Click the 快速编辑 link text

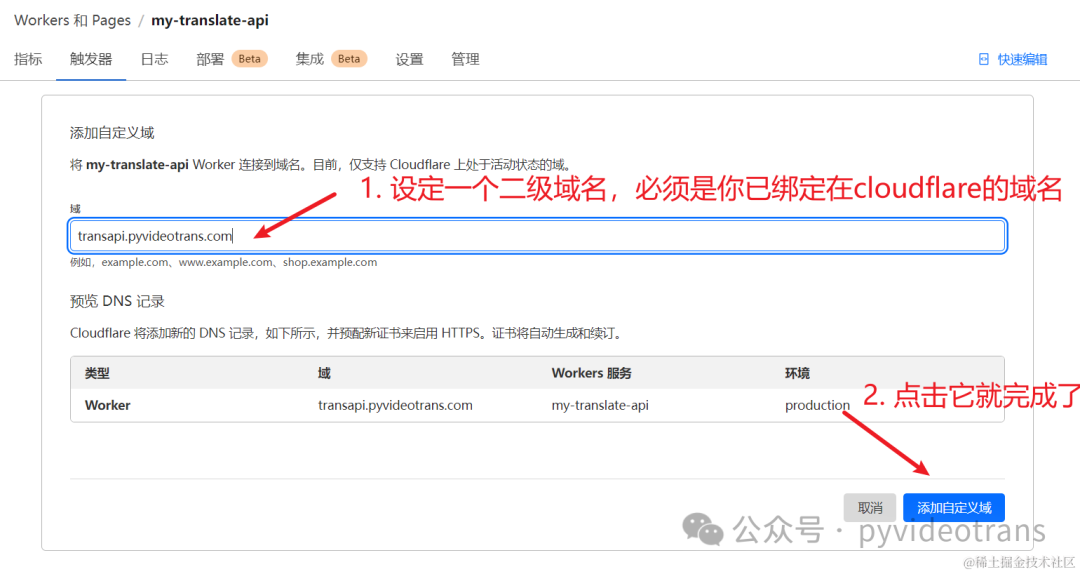(x=1022, y=59)
